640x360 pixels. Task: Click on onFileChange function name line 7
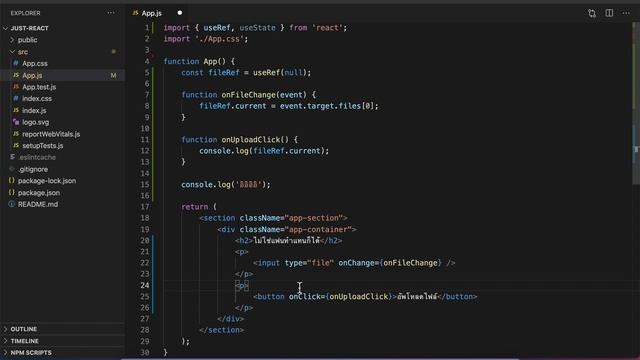249,95
